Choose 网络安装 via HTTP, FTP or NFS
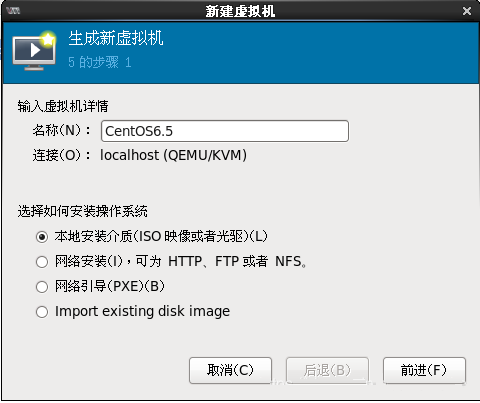This screenshot has width=480, height=403. pos(42,262)
